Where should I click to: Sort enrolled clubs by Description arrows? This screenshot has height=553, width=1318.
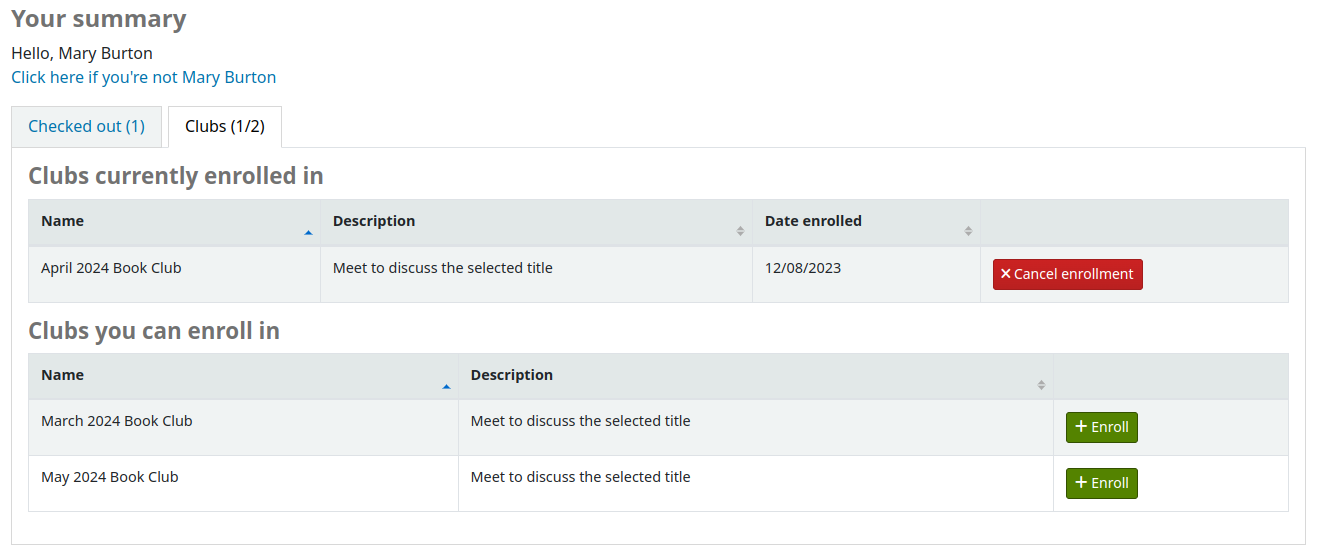pyautogui.click(x=740, y=231)
